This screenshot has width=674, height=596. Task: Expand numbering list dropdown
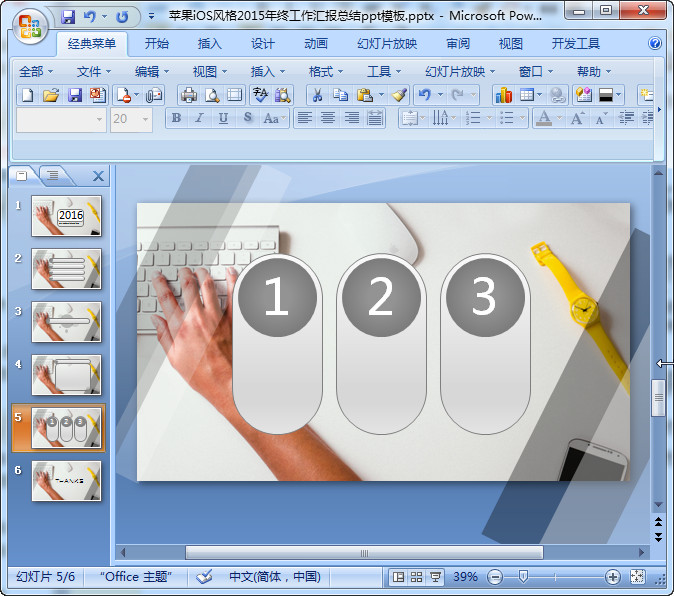pyautogui.click(x=489, y=118)
